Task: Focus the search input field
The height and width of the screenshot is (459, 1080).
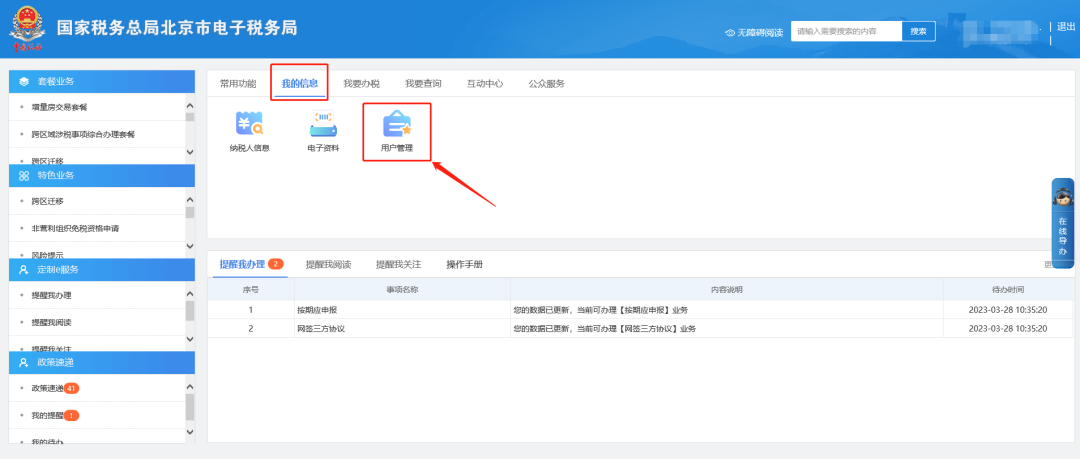Action: tap(845, 32)
